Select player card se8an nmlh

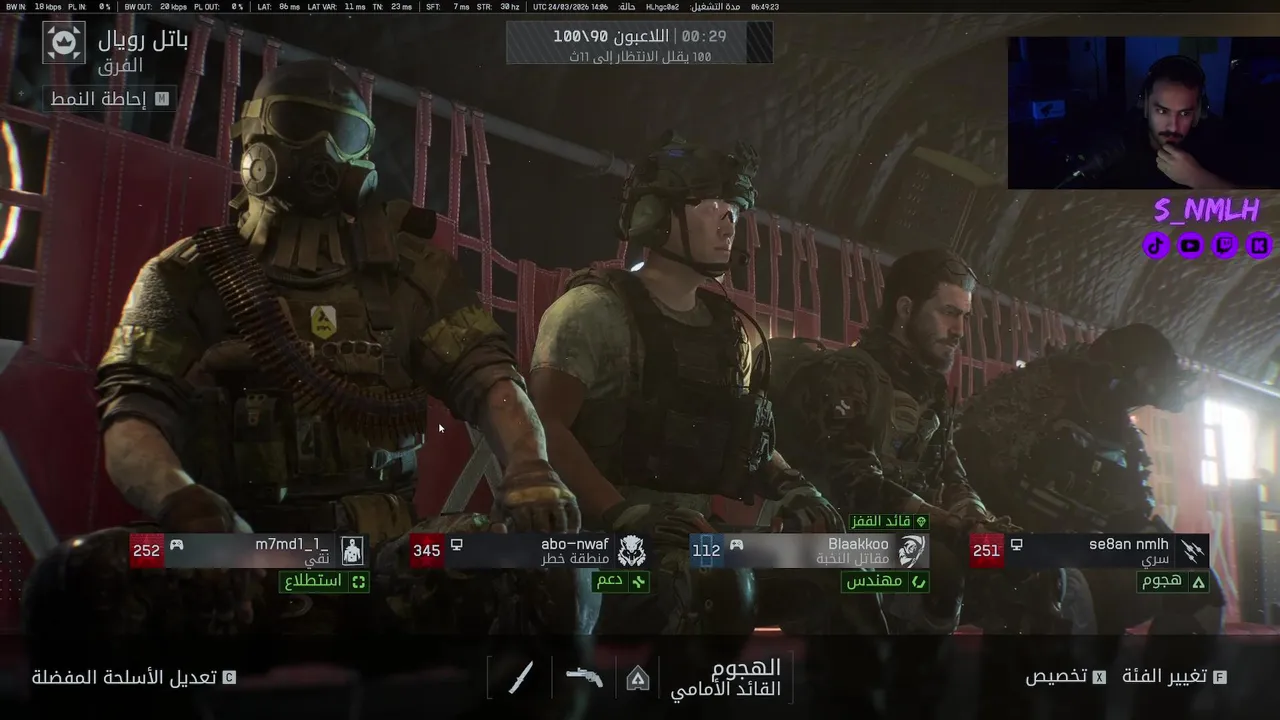pos(1090,551)
